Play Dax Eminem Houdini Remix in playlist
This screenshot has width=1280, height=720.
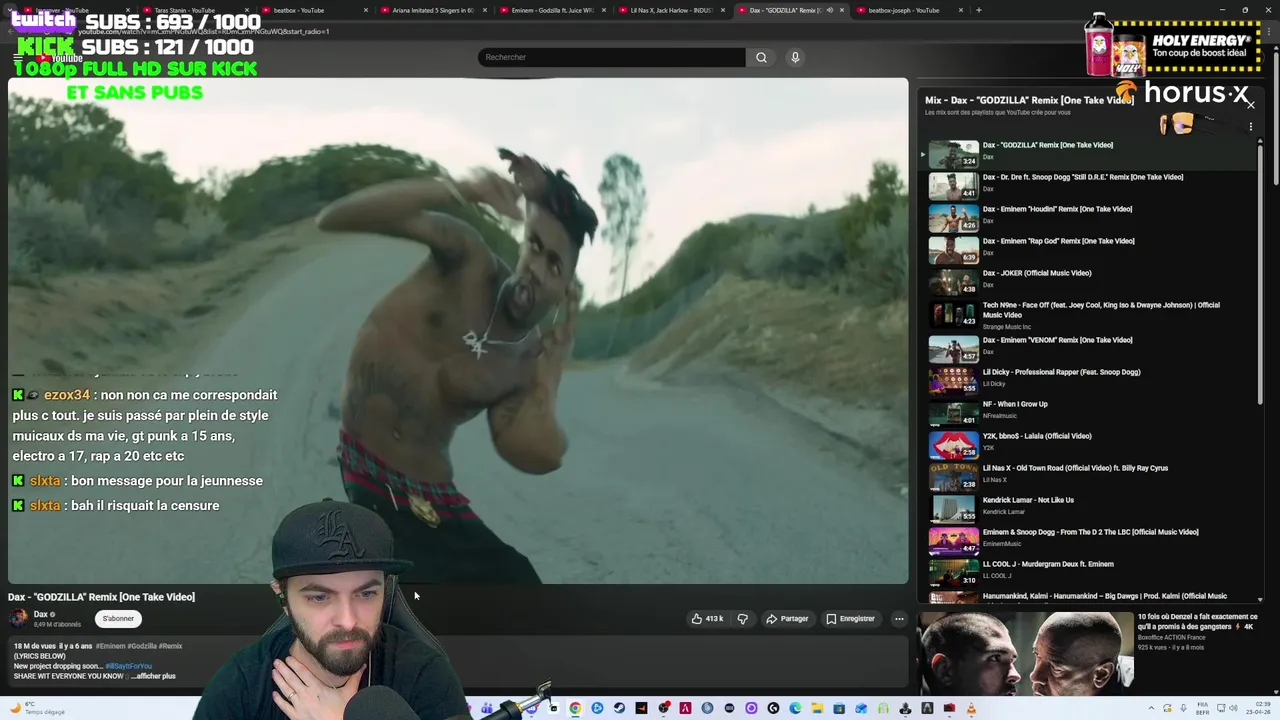[1088, 218]
